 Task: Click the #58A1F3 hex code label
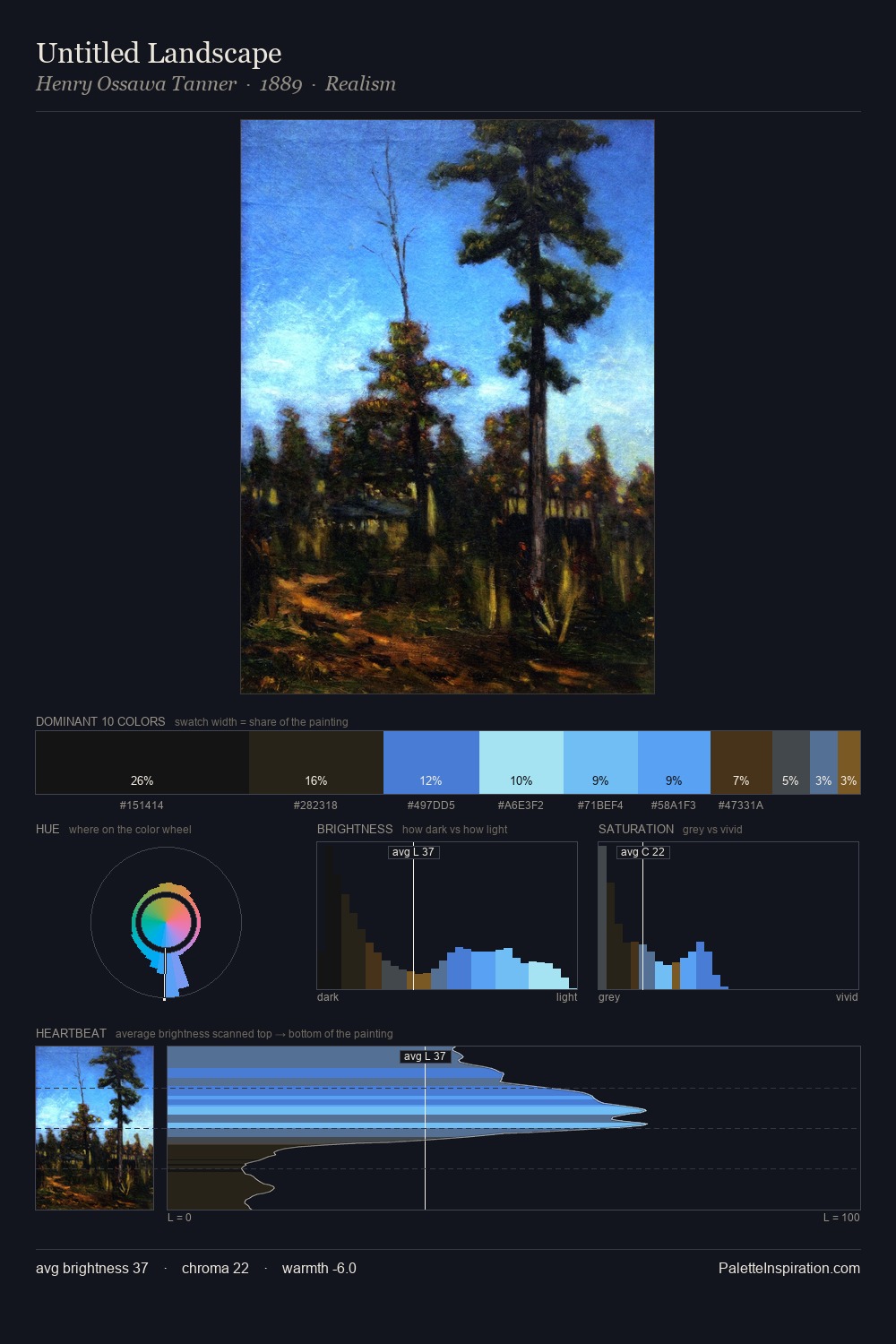(673, 806)
